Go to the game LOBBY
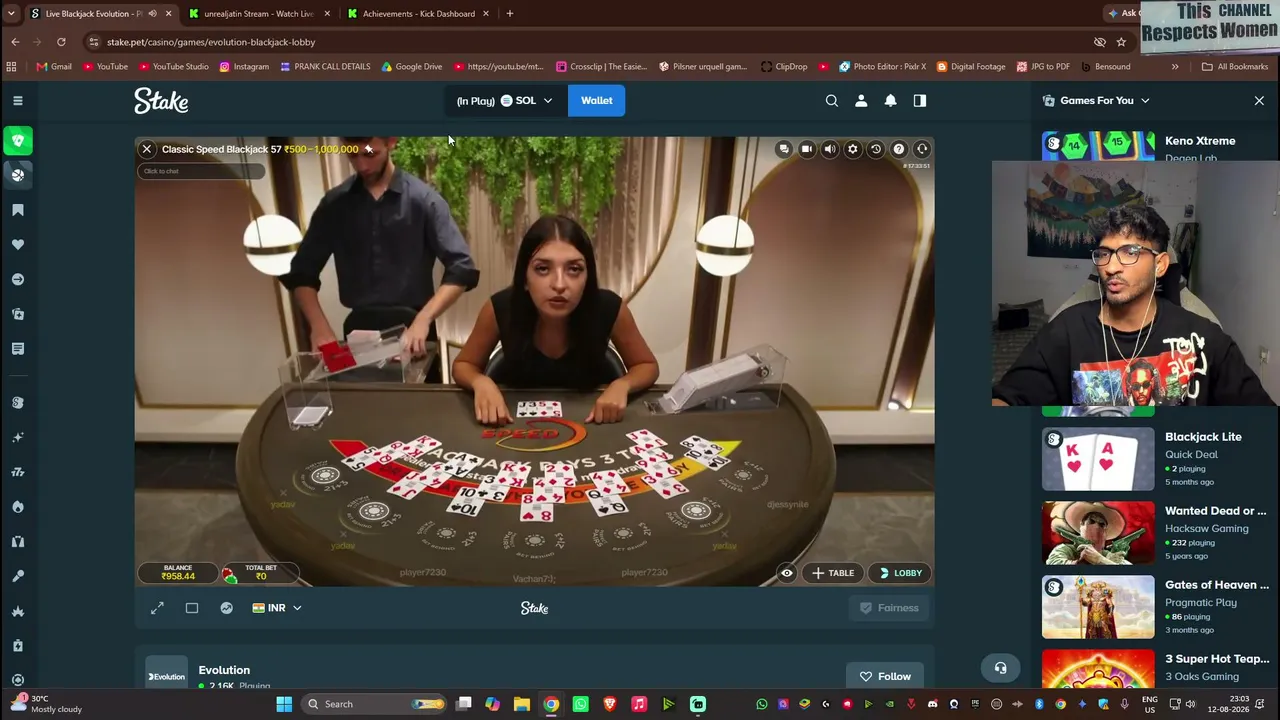 pos(900,573)
